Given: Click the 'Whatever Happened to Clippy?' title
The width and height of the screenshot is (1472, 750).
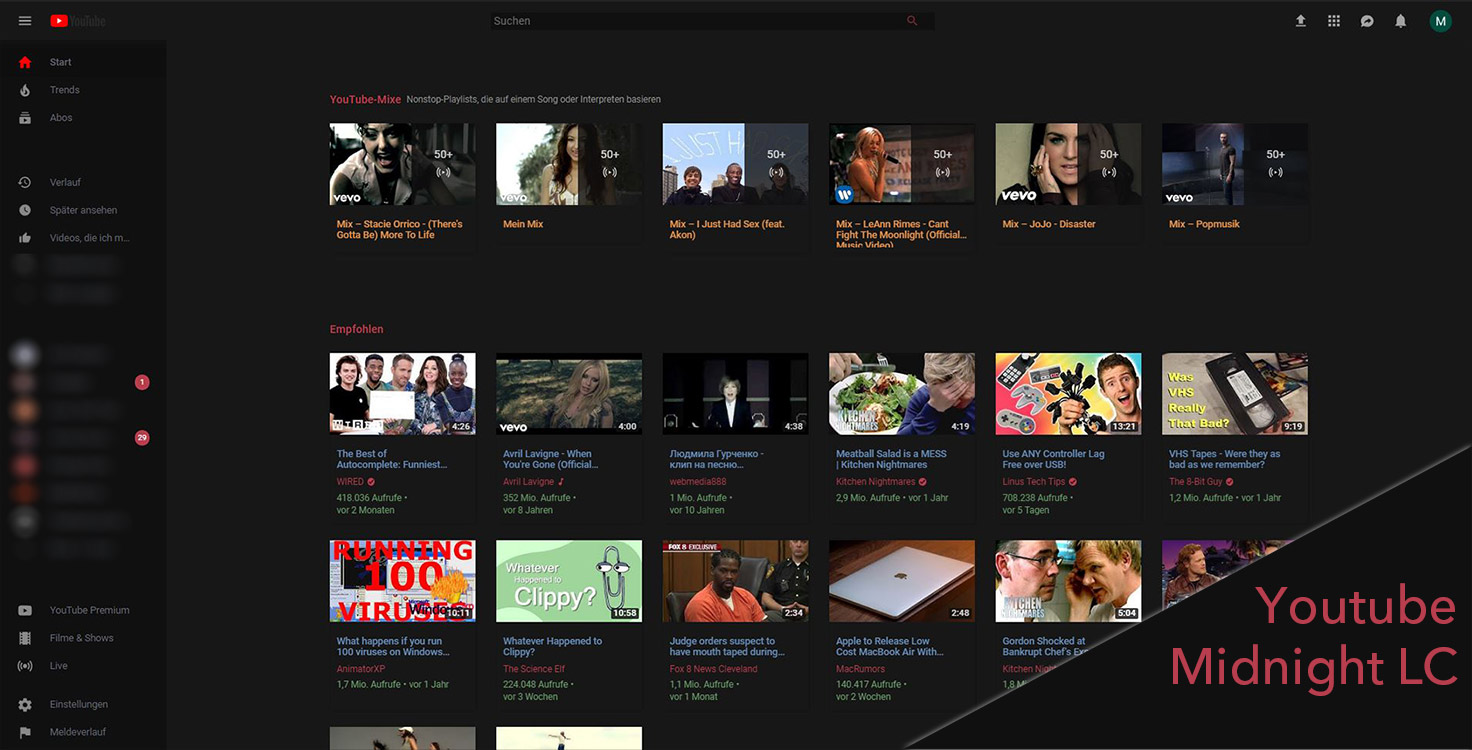Looking at the screenshot, I should 553,647.
